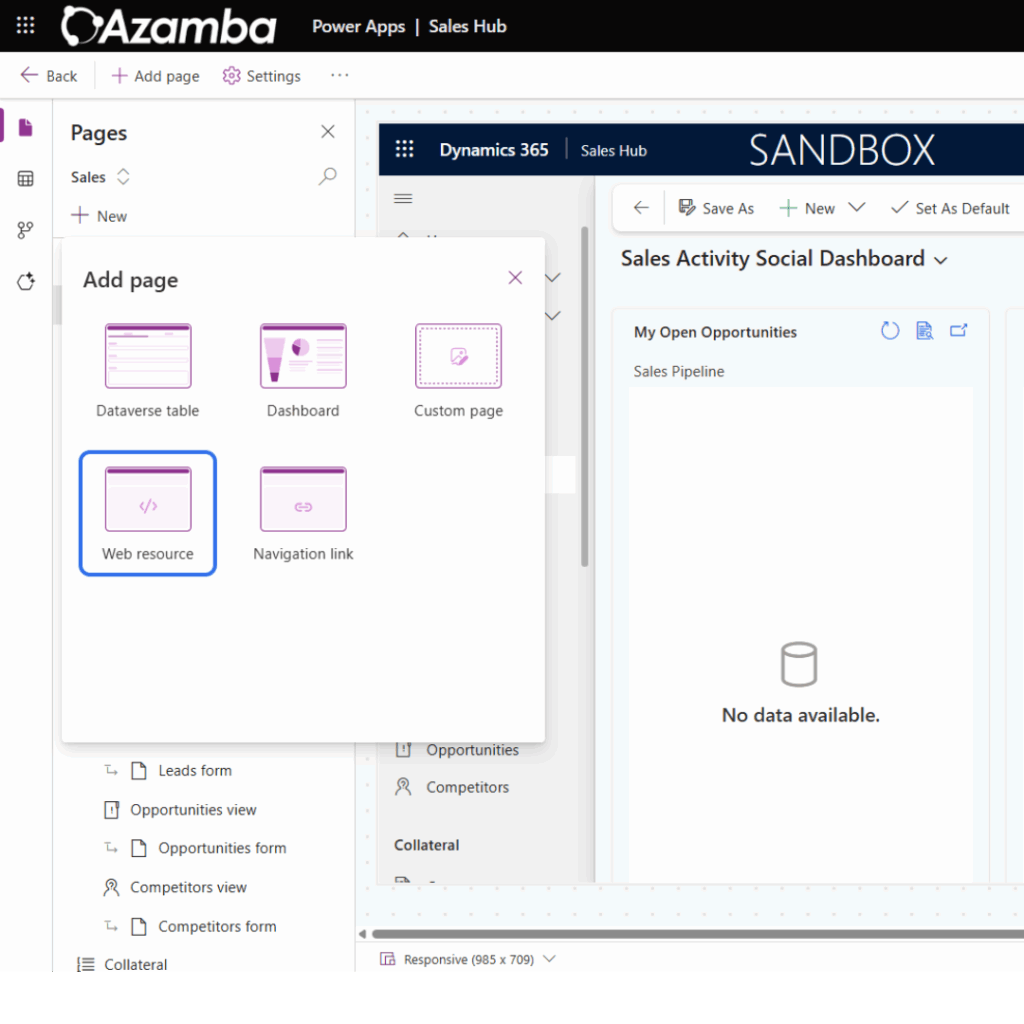Screen dimensions: 1024x1024
Task: Expand the New button dropdown arrow
Action: coord(856,208)
